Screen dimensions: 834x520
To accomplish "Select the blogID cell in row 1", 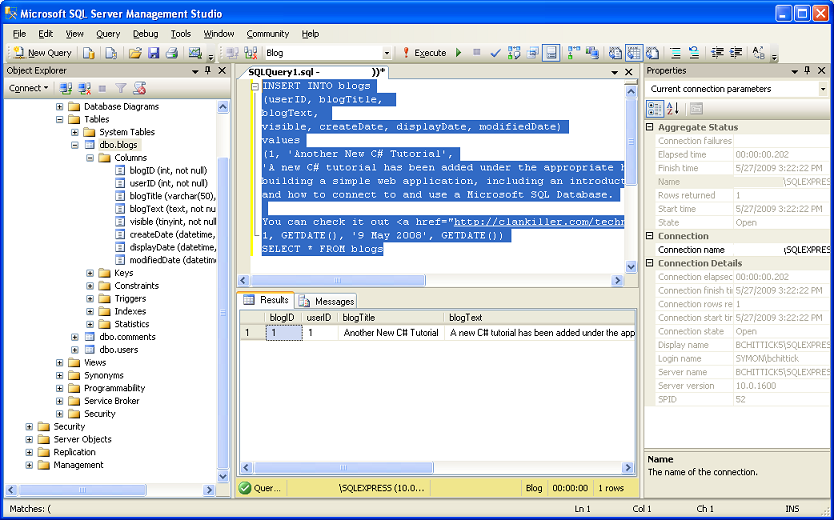I will 283,333.
